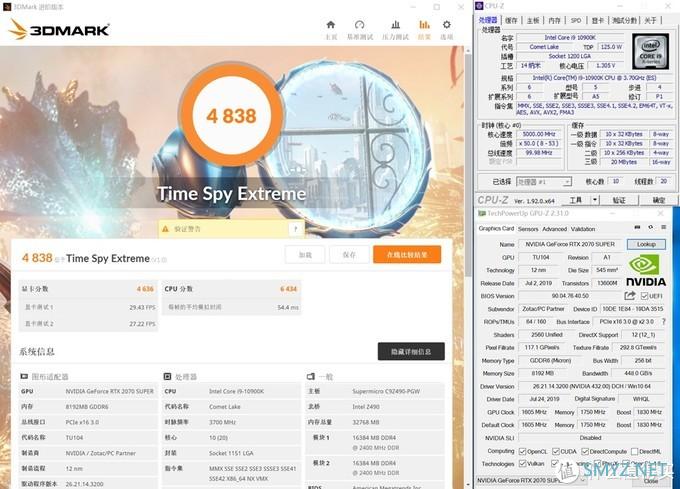Open the 3DMark benchmarks gauge icon
This screenshot has height=489, width=680.
360,25
